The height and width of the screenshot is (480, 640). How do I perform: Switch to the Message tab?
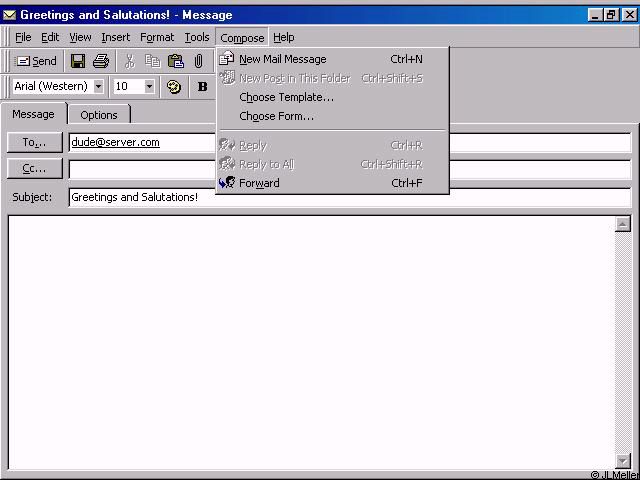[x=33, y=114]
